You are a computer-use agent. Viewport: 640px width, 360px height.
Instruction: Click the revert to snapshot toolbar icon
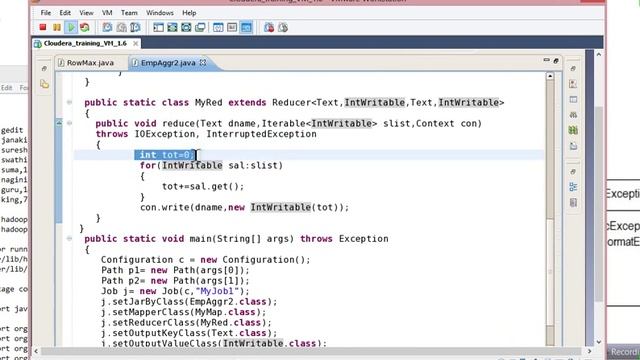121,27
